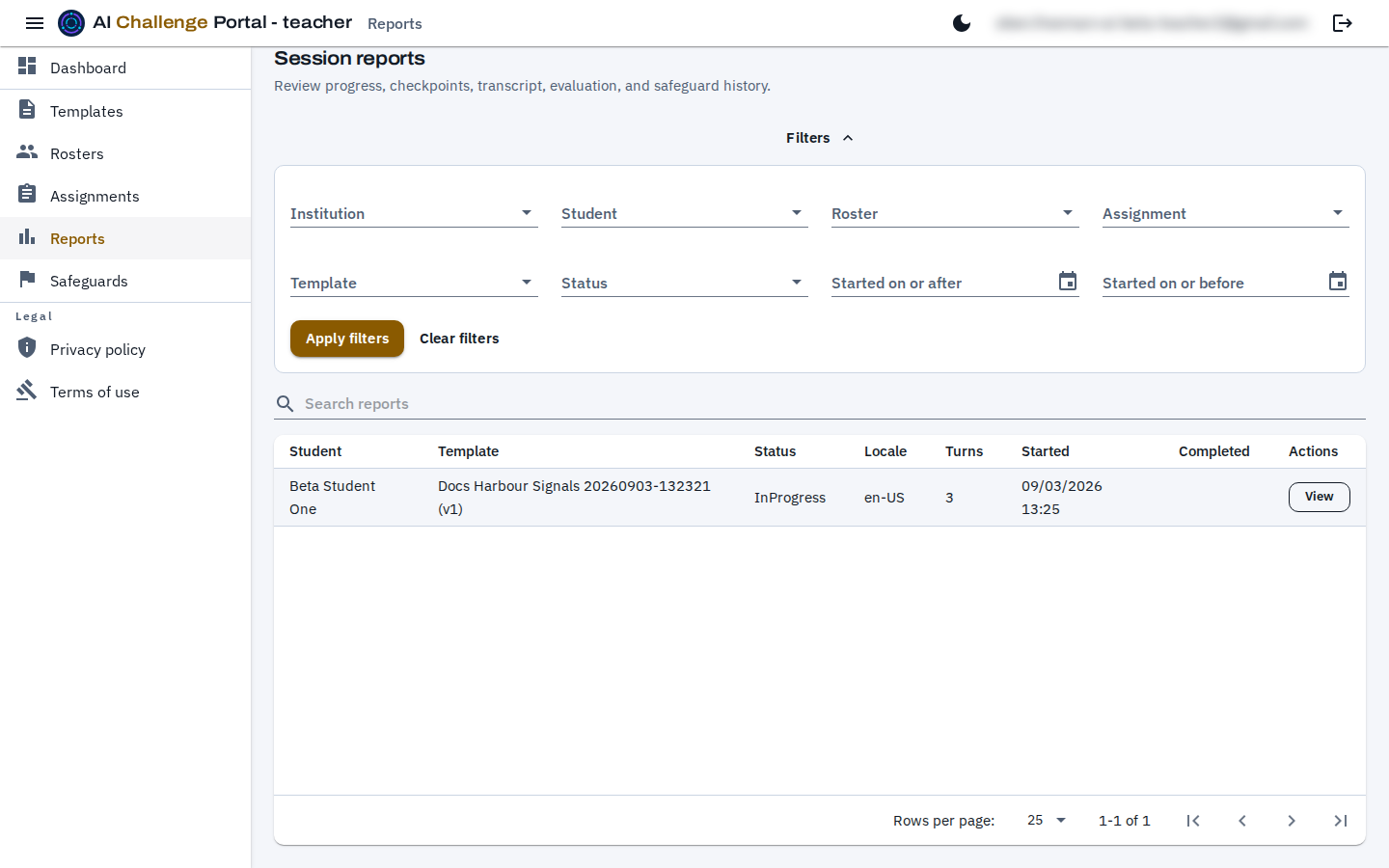Click the AI Challenge Portal - teacher title
The height and width of the screenshot is (868, 1389).
pos(223,22)
